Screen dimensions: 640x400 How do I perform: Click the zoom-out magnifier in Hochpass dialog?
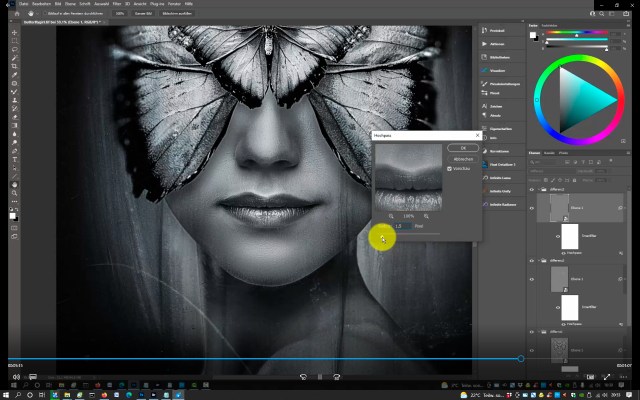pyautogui.click(x=390, y=215)
